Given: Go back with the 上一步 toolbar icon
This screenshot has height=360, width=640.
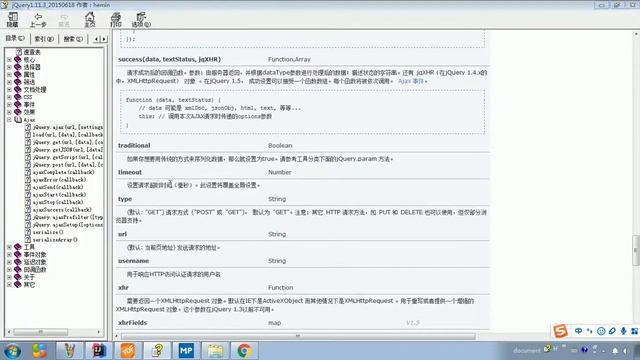Looking at the screenshot, I should 38,19.
